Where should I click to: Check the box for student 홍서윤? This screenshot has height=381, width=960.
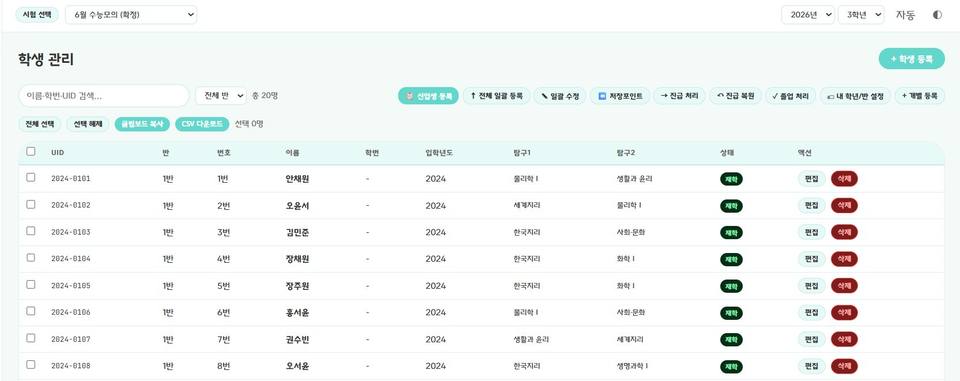[x=31, y=311]
